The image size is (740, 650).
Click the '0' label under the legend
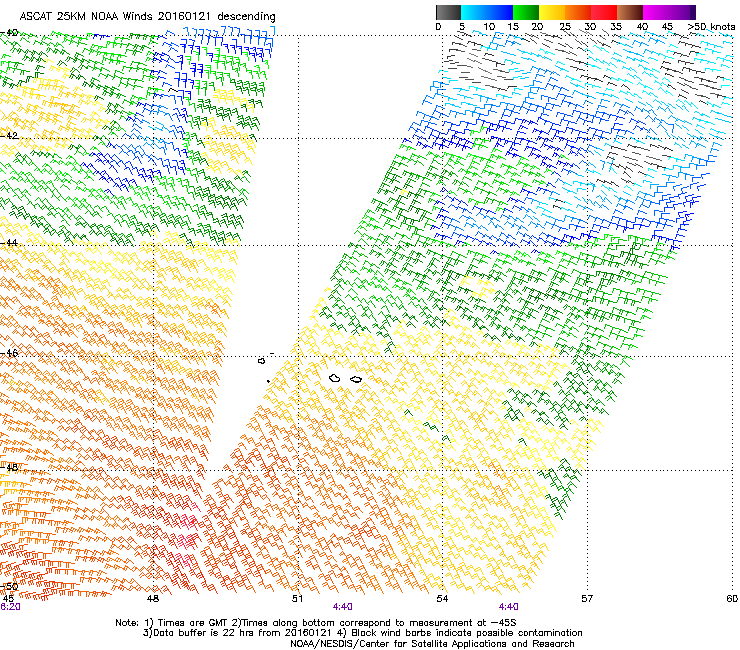click(438, 26)
